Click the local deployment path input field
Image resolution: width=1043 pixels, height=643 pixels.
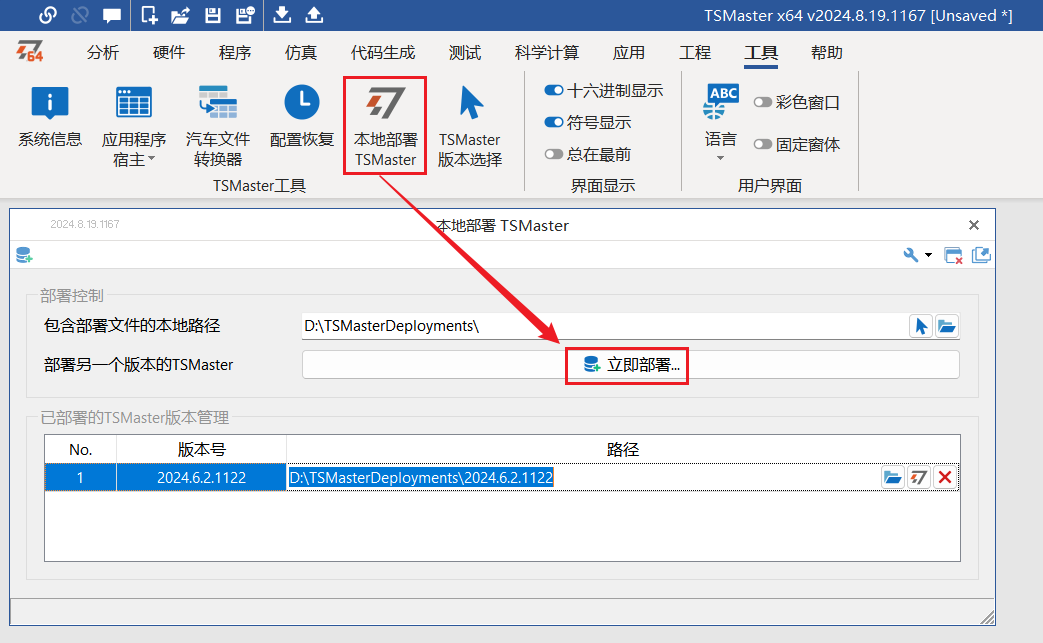(604, 326)
